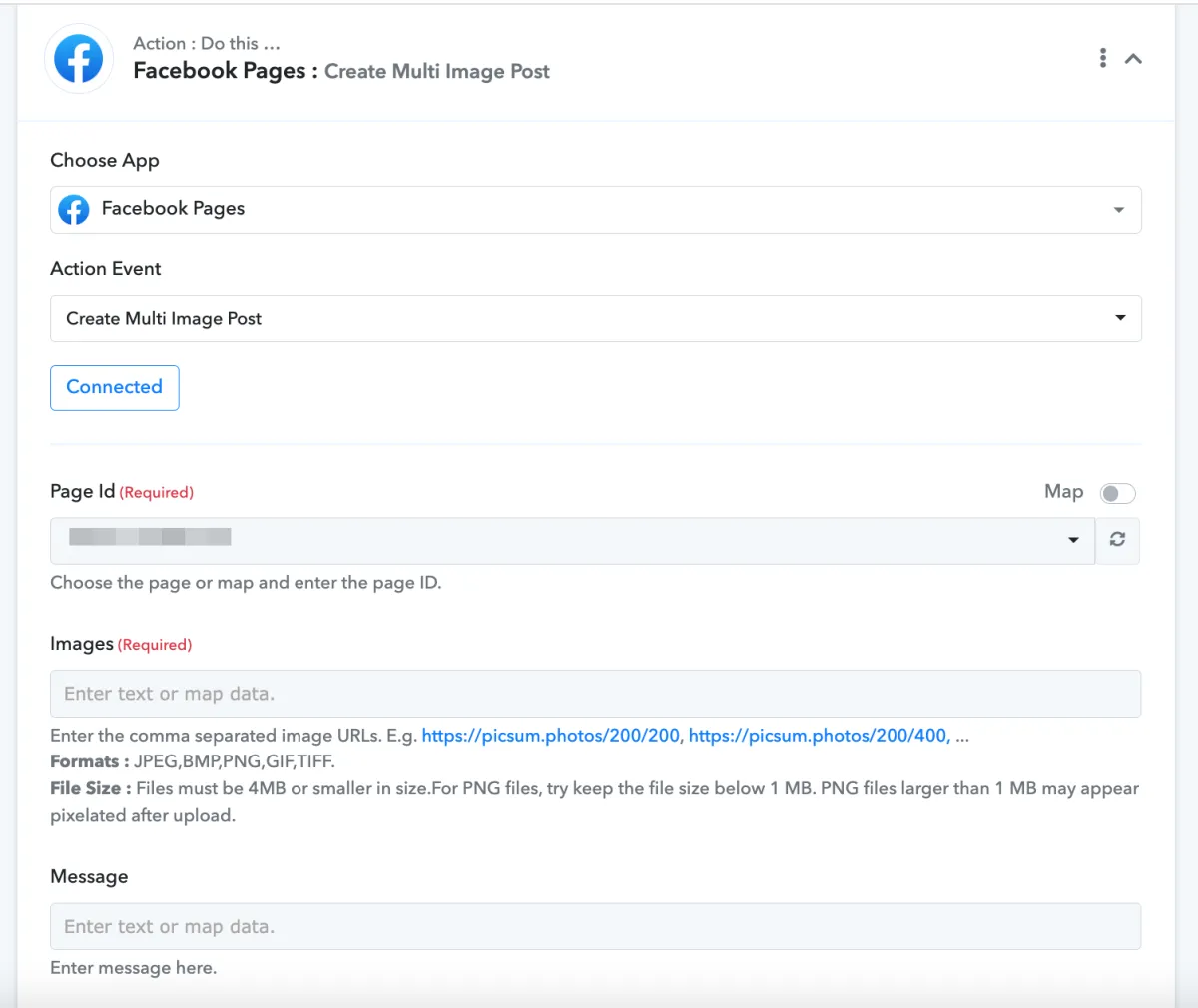Image resolution: width=1198 pixels, height=1008 pixels.
Task: Click the 'Images' field label
Action: (82, 644)
